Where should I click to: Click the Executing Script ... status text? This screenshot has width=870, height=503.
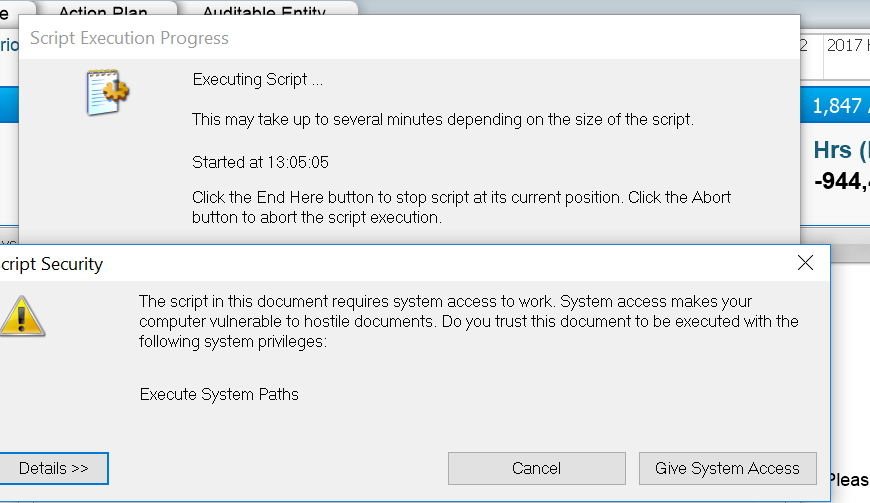click(x=257, y=79)
